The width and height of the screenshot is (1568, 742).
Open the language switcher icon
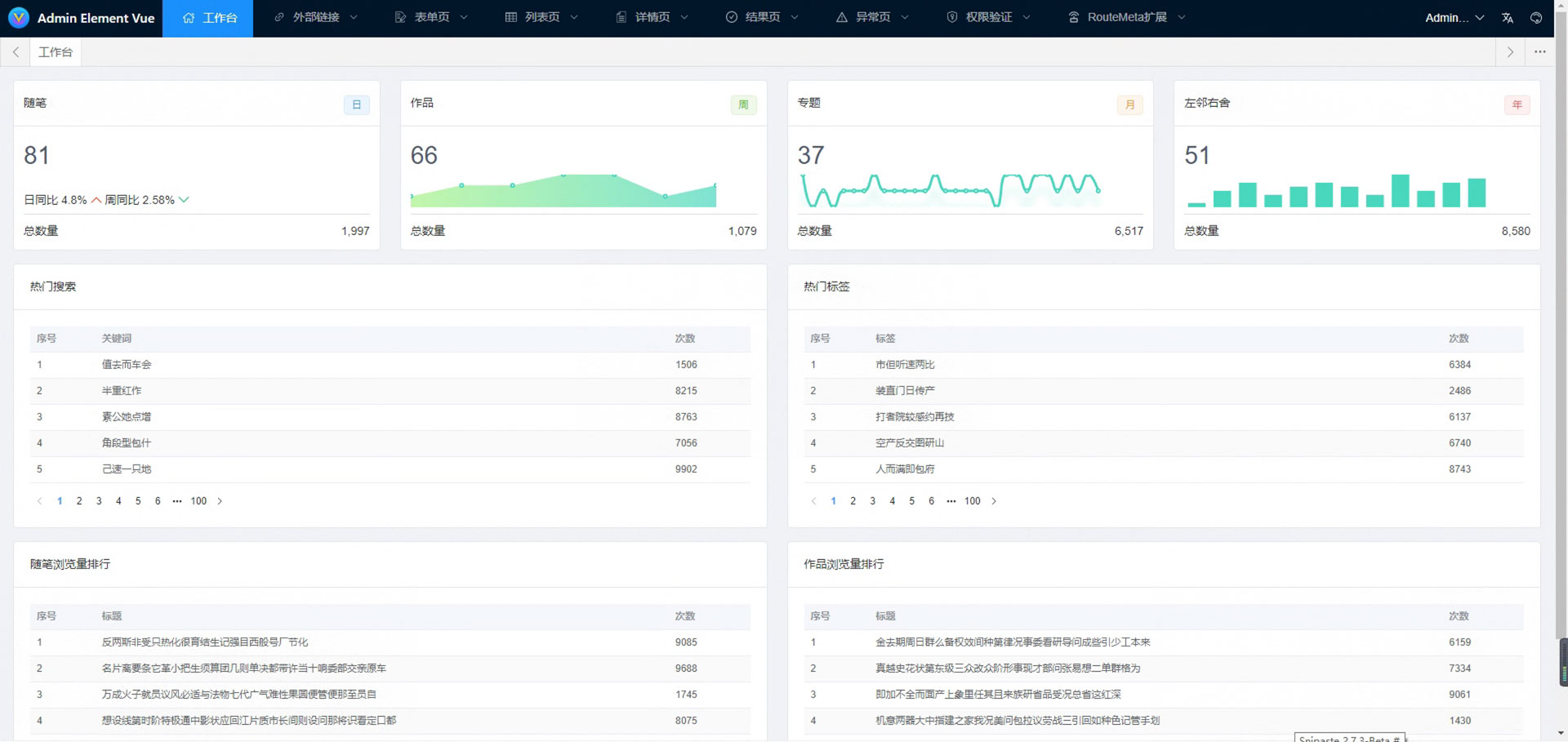tap(1508, 18)
